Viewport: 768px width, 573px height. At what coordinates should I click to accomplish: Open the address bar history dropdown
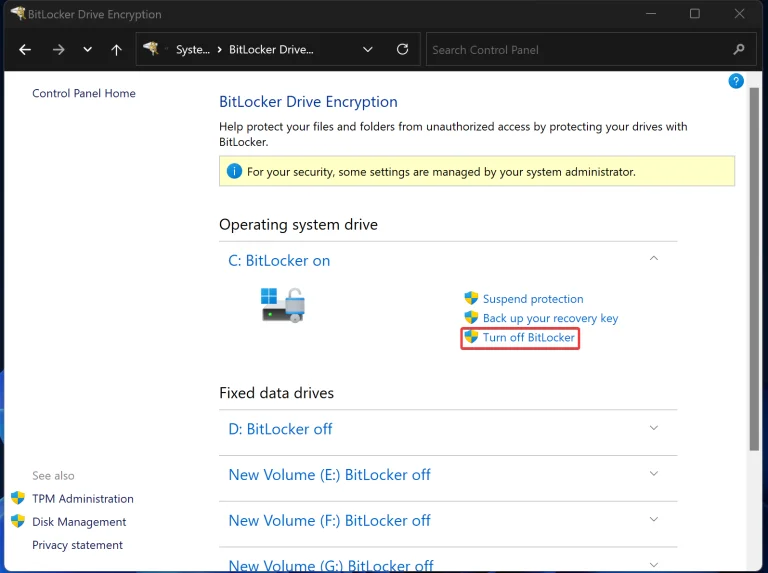[x=367, y=49]
